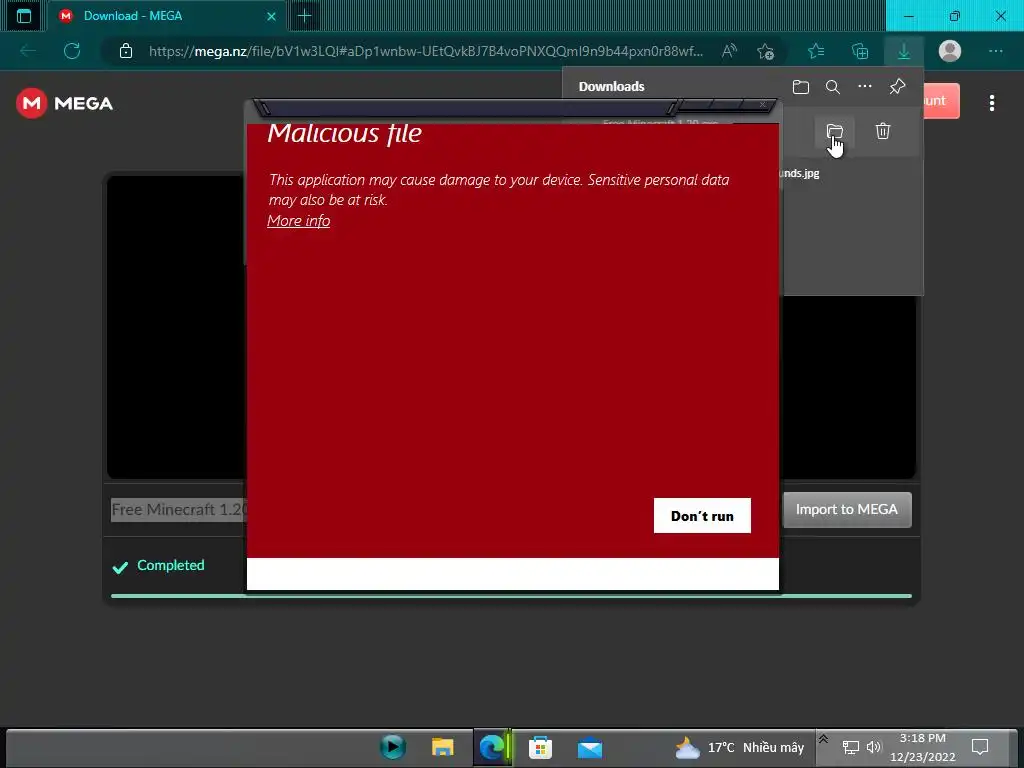
Task: Open network status tray icon
Action: (x=850, y=747)
